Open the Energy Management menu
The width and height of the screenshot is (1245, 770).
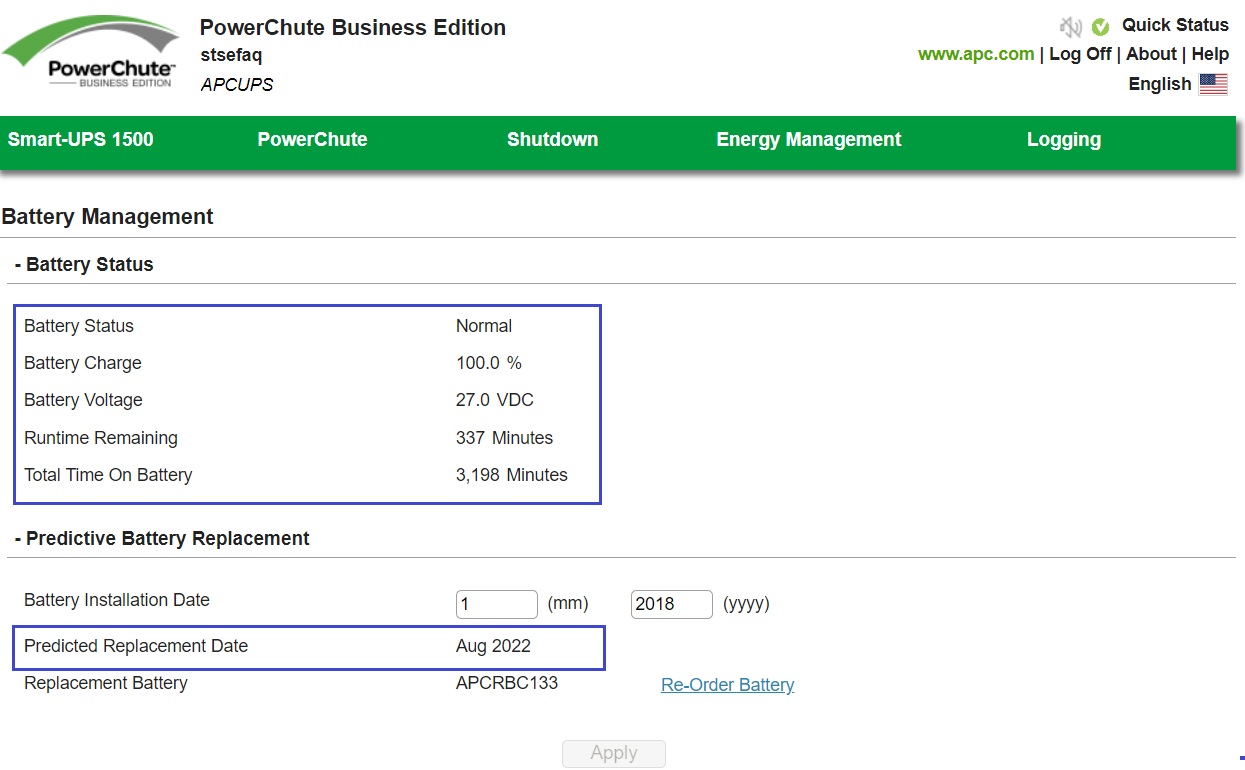pos(809,140)
